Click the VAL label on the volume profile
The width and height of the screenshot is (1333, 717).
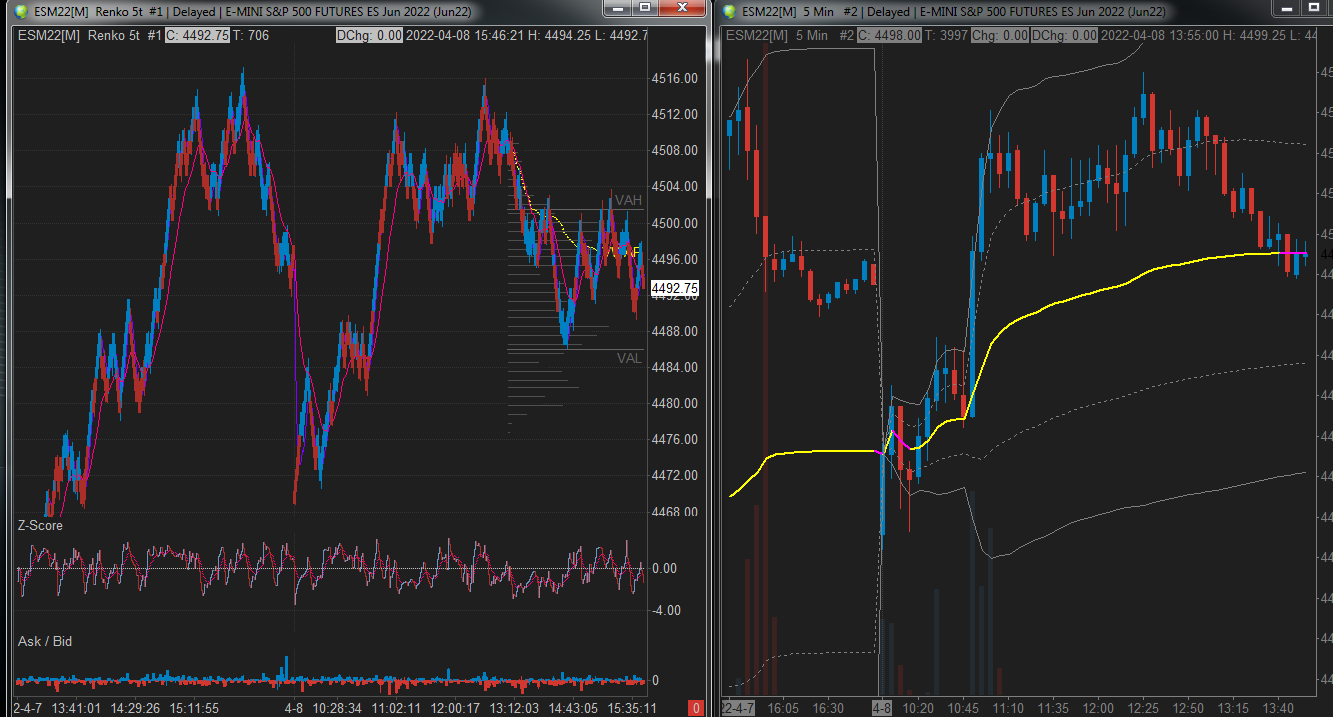[629, 358]
